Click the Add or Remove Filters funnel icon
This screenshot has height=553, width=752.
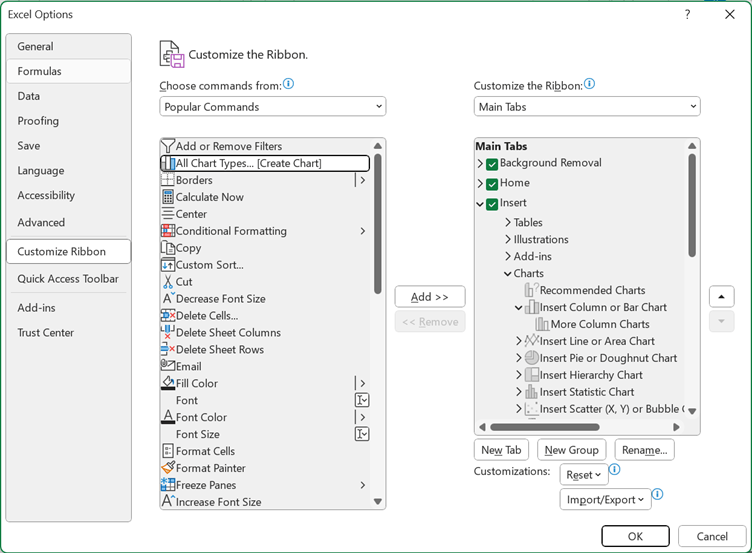[168, 146]
